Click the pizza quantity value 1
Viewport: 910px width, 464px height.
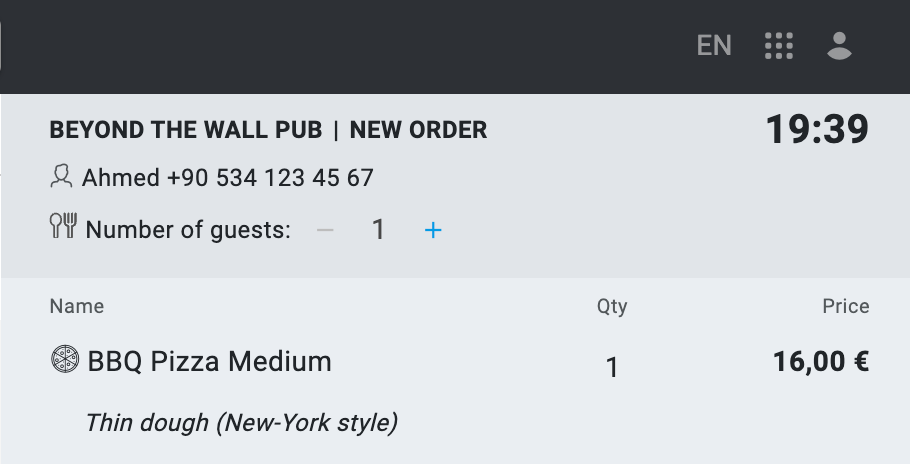point(612,368)
